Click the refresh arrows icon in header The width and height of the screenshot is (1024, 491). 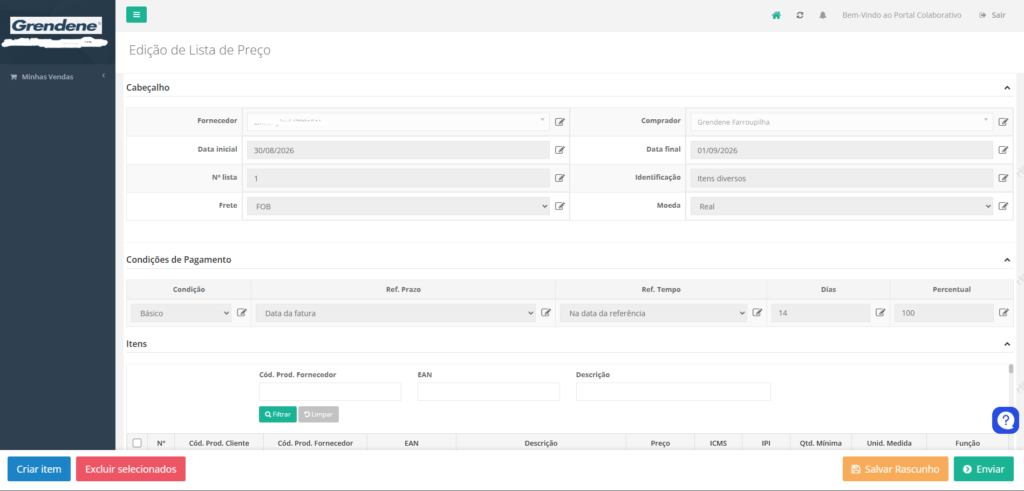point(799,15)
